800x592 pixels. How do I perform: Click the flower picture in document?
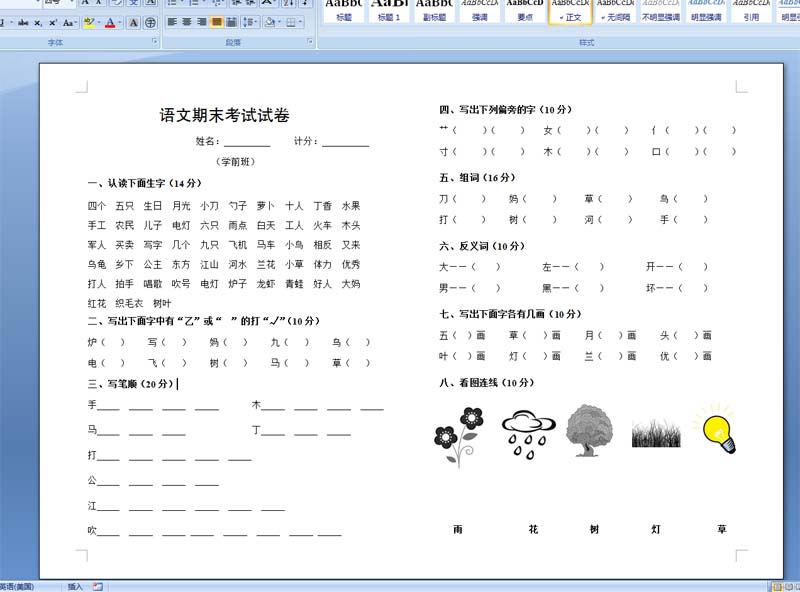(x=459, y=436)
